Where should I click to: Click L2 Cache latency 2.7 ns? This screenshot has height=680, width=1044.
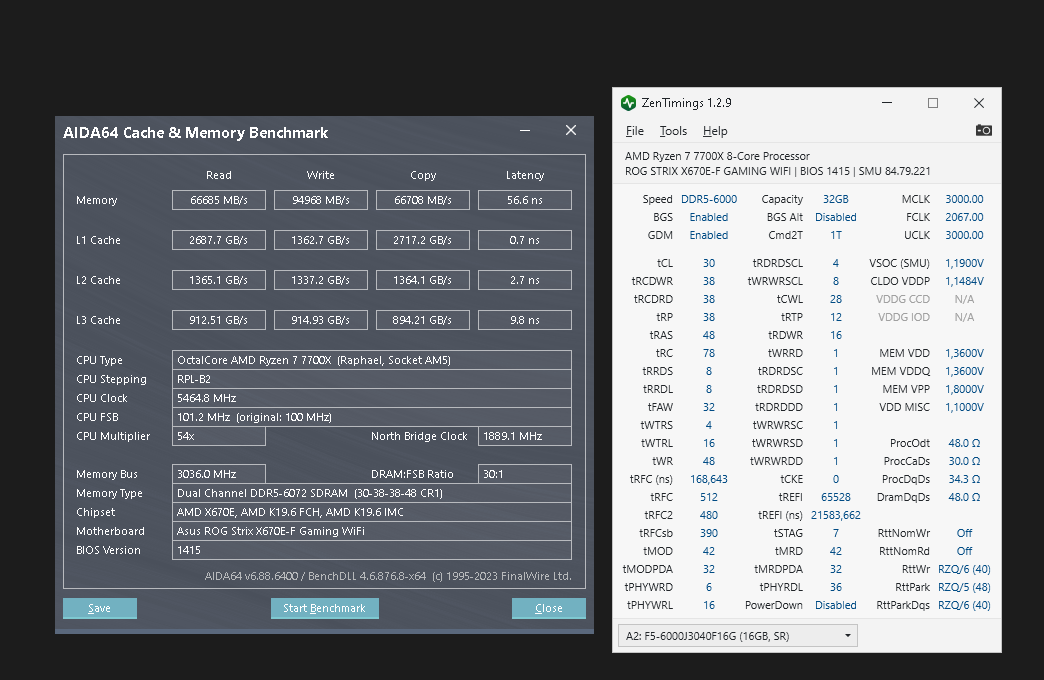(x=525, y=280)
